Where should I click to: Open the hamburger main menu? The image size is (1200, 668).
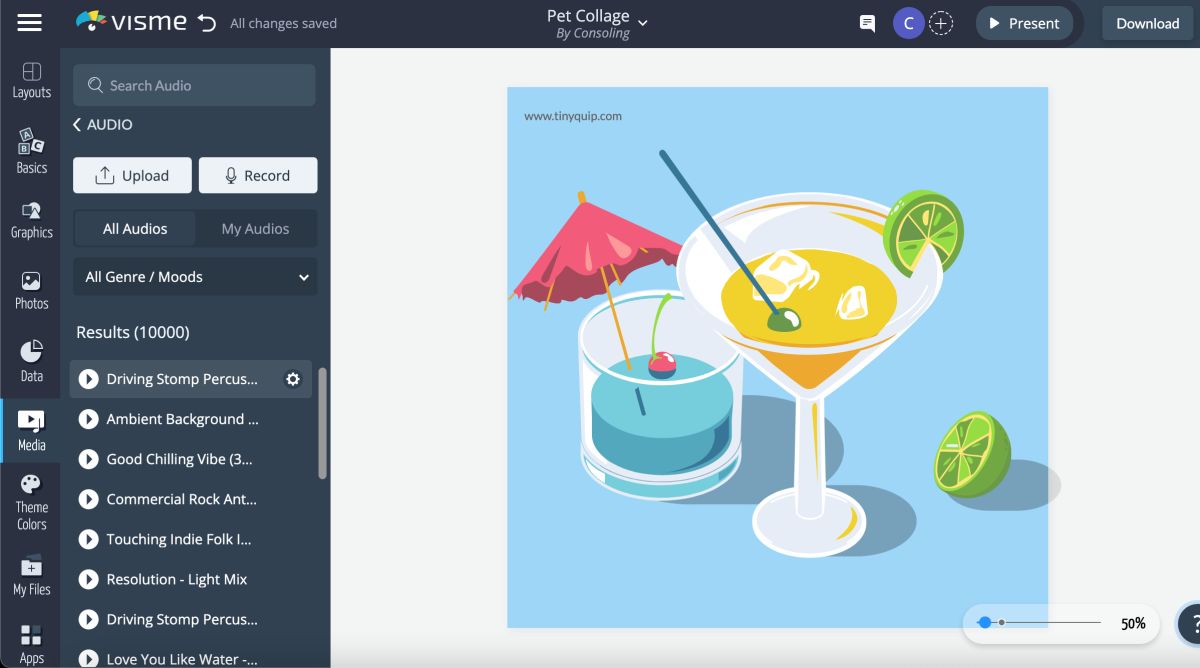click(x=30, y=23)
